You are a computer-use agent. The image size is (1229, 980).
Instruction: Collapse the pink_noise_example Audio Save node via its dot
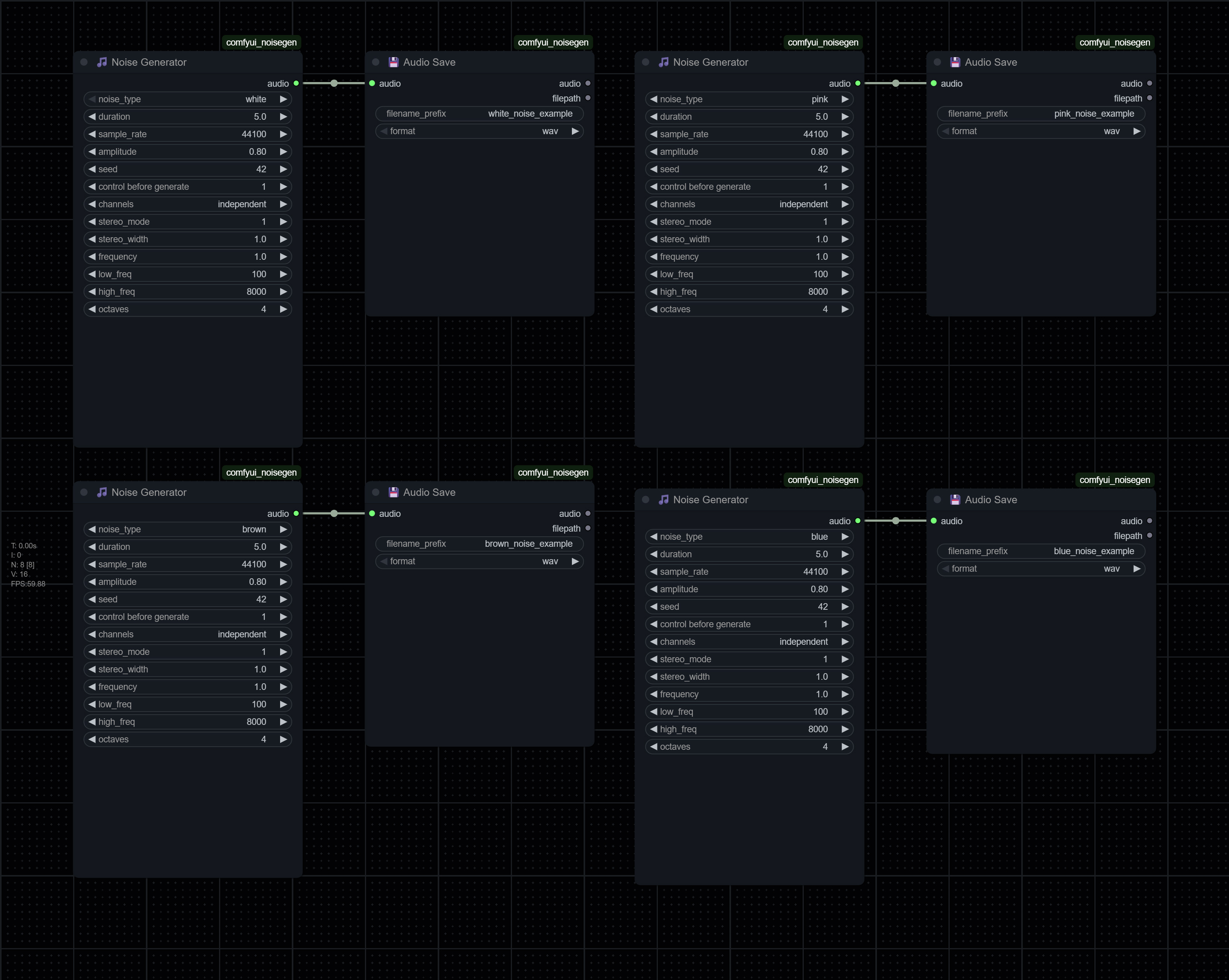pyautogui.click(x=937, y=62)
